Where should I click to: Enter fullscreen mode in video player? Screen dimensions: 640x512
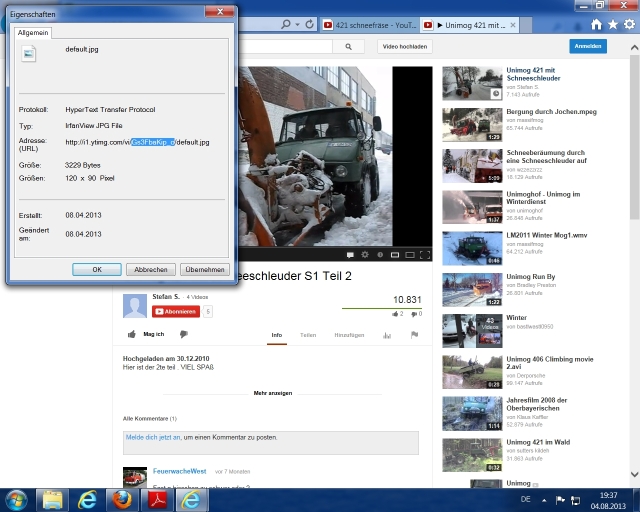(425, 254)
